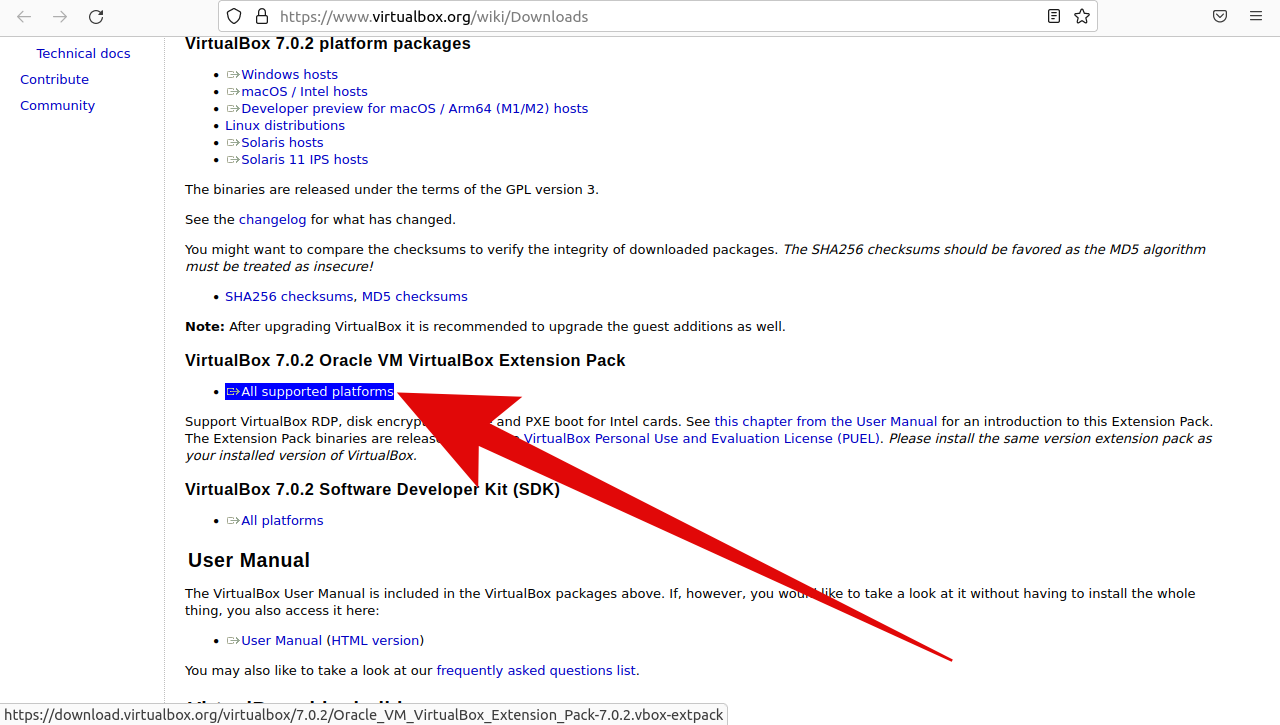Click the User Manual section heading
This screenshot has height=725, width=1280.
click(249, 560)
